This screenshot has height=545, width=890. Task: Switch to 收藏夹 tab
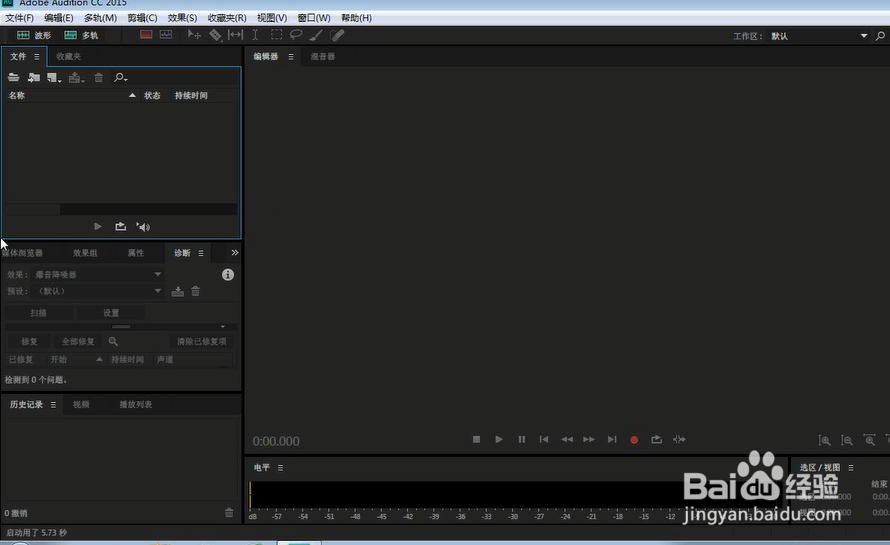click(x=69, y=56)
